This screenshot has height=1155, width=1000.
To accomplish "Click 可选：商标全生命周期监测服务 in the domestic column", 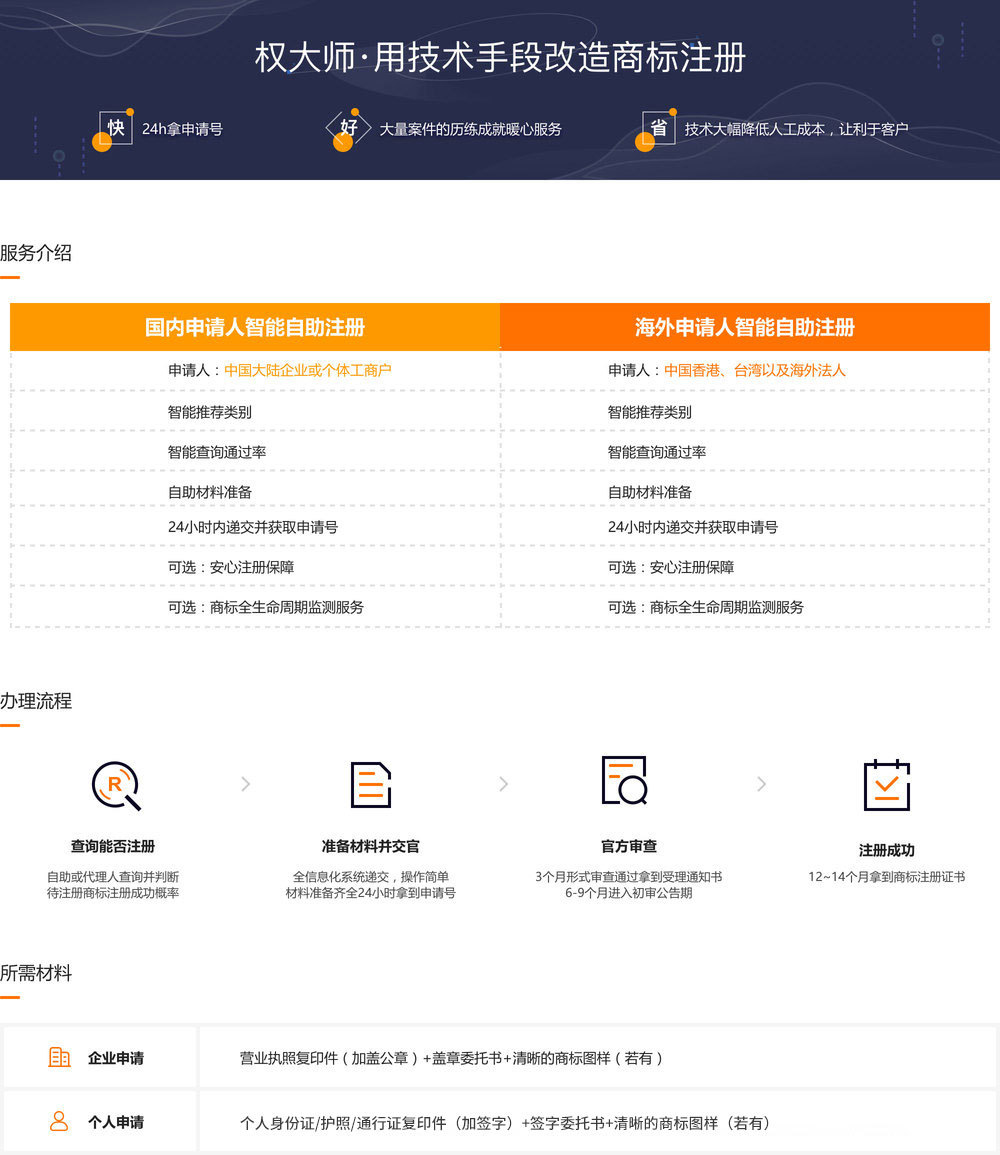I will coord(266,607).
